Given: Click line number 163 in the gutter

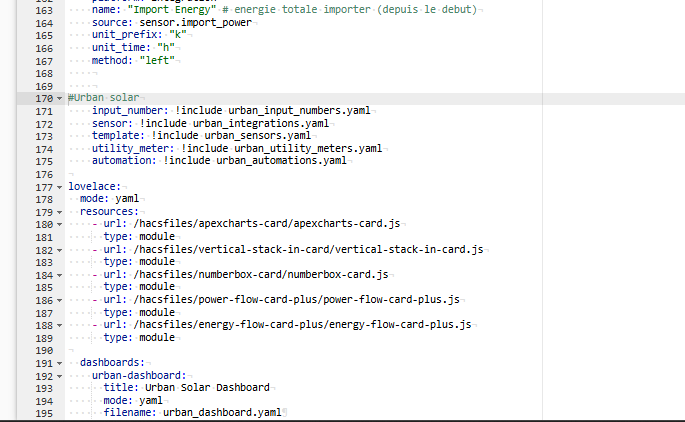Looking at the screenshot, I should point(44,10).
